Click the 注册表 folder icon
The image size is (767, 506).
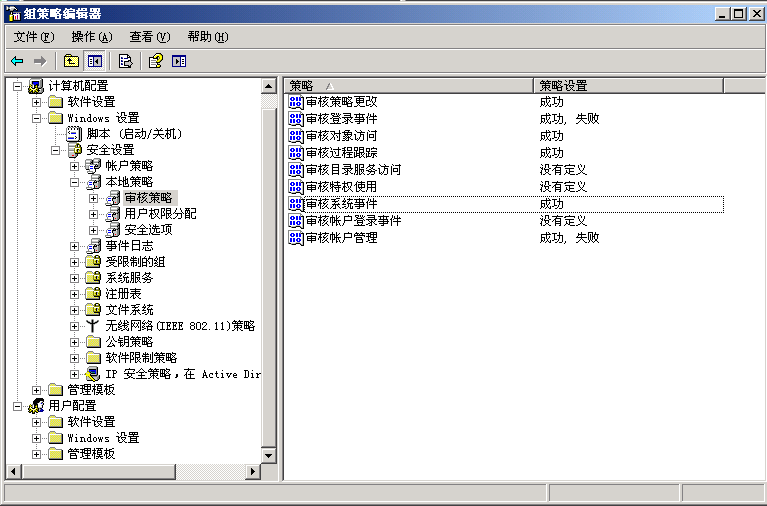[93, 294]
